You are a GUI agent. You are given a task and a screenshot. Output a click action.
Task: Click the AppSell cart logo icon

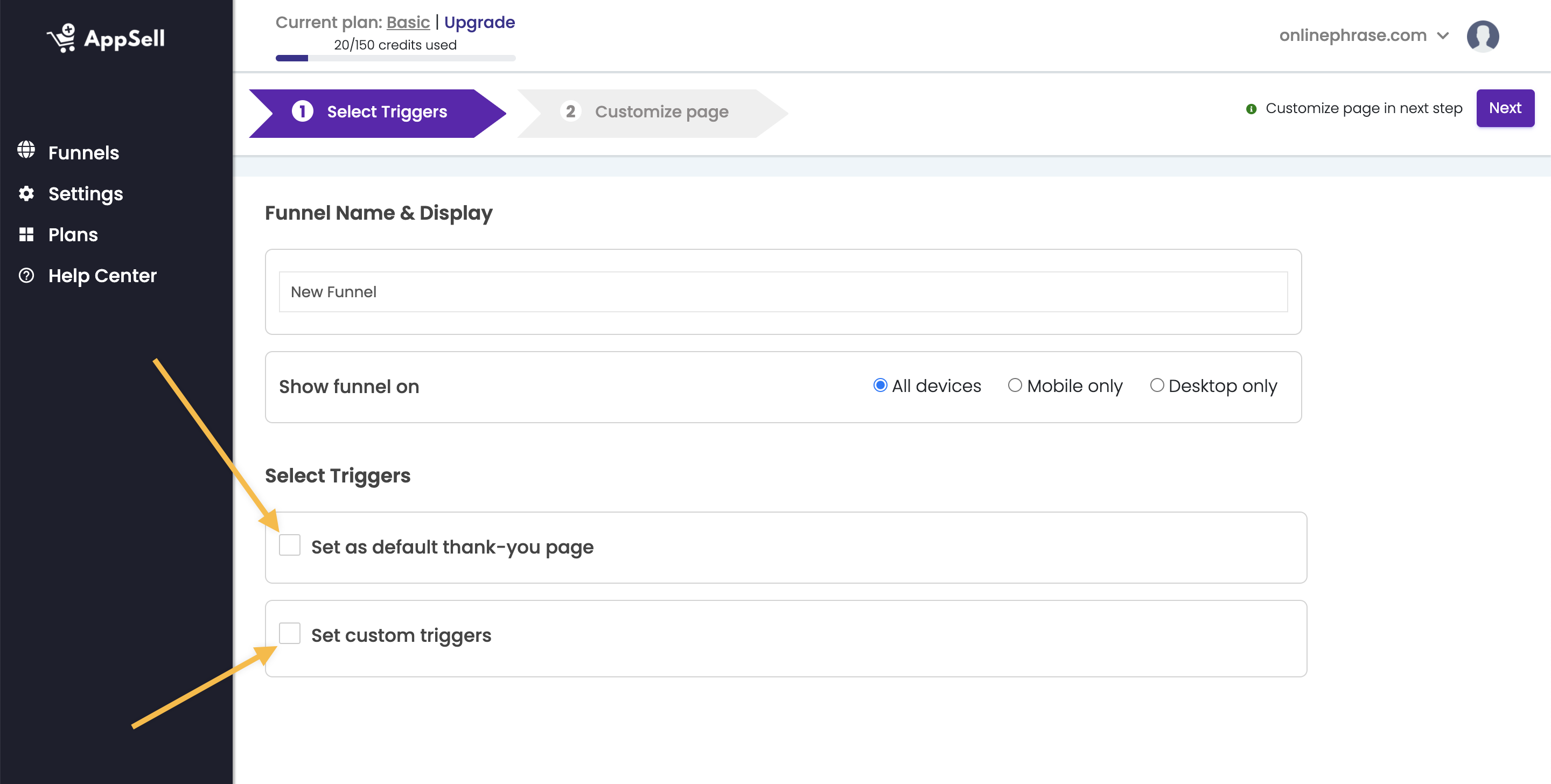61,38
